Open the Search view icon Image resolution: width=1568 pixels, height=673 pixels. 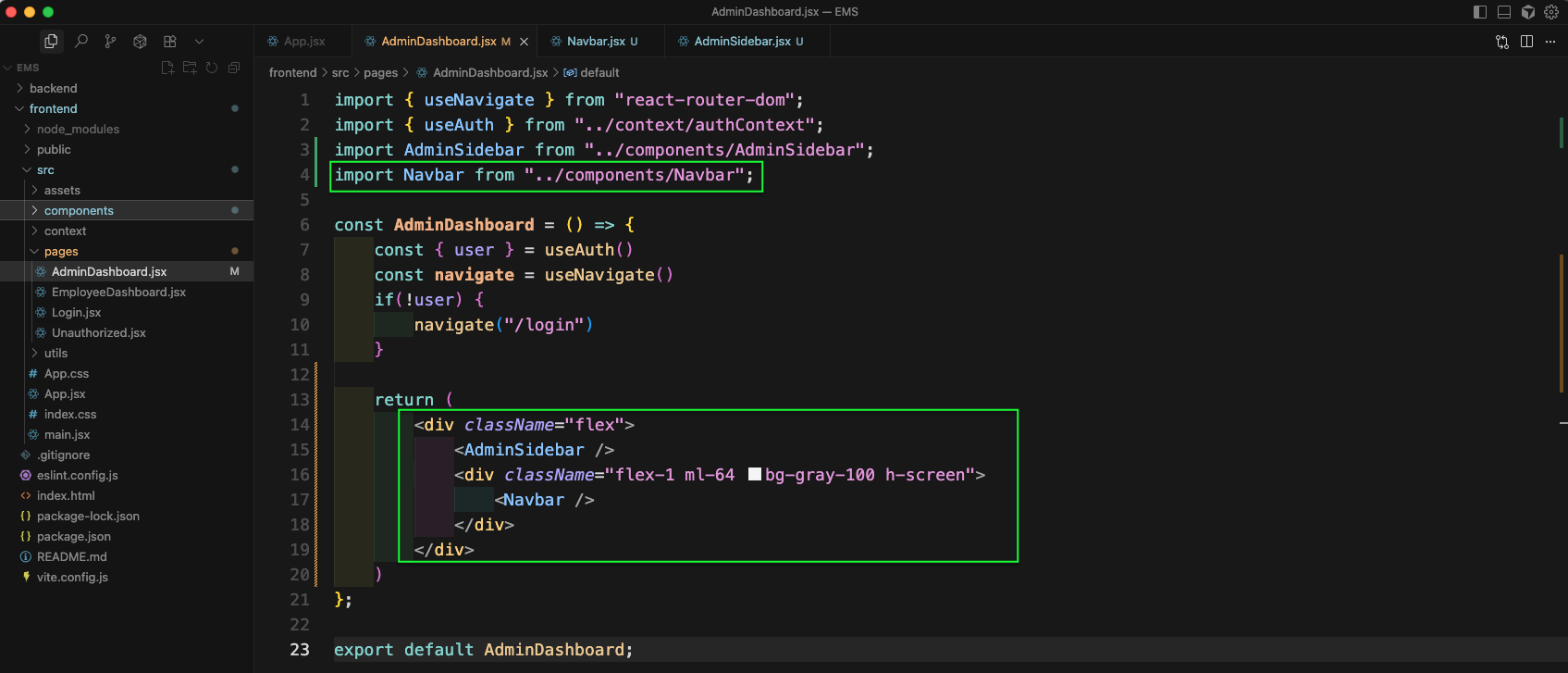pos(81,41)
